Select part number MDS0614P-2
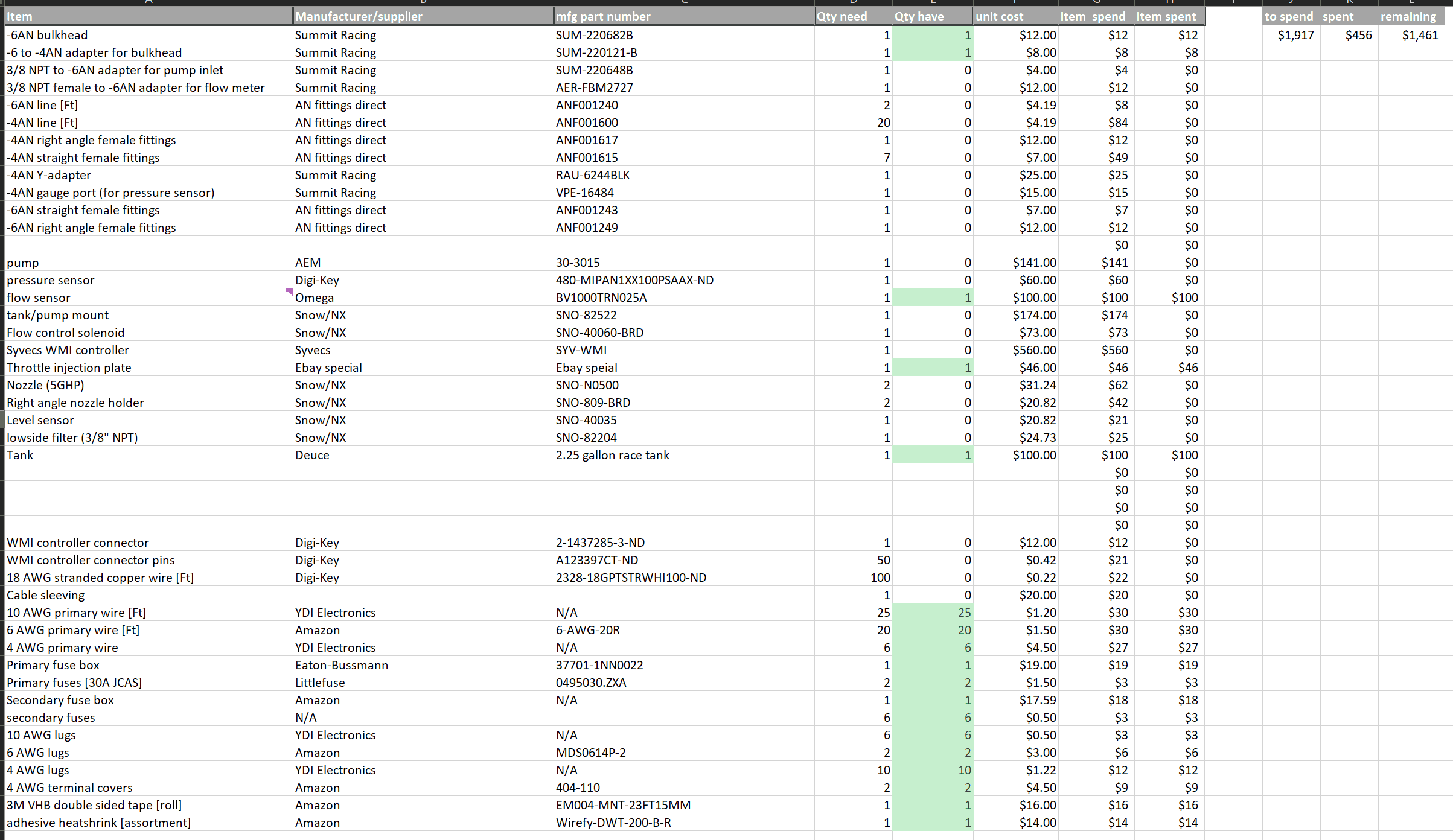 tap(684, 752)
